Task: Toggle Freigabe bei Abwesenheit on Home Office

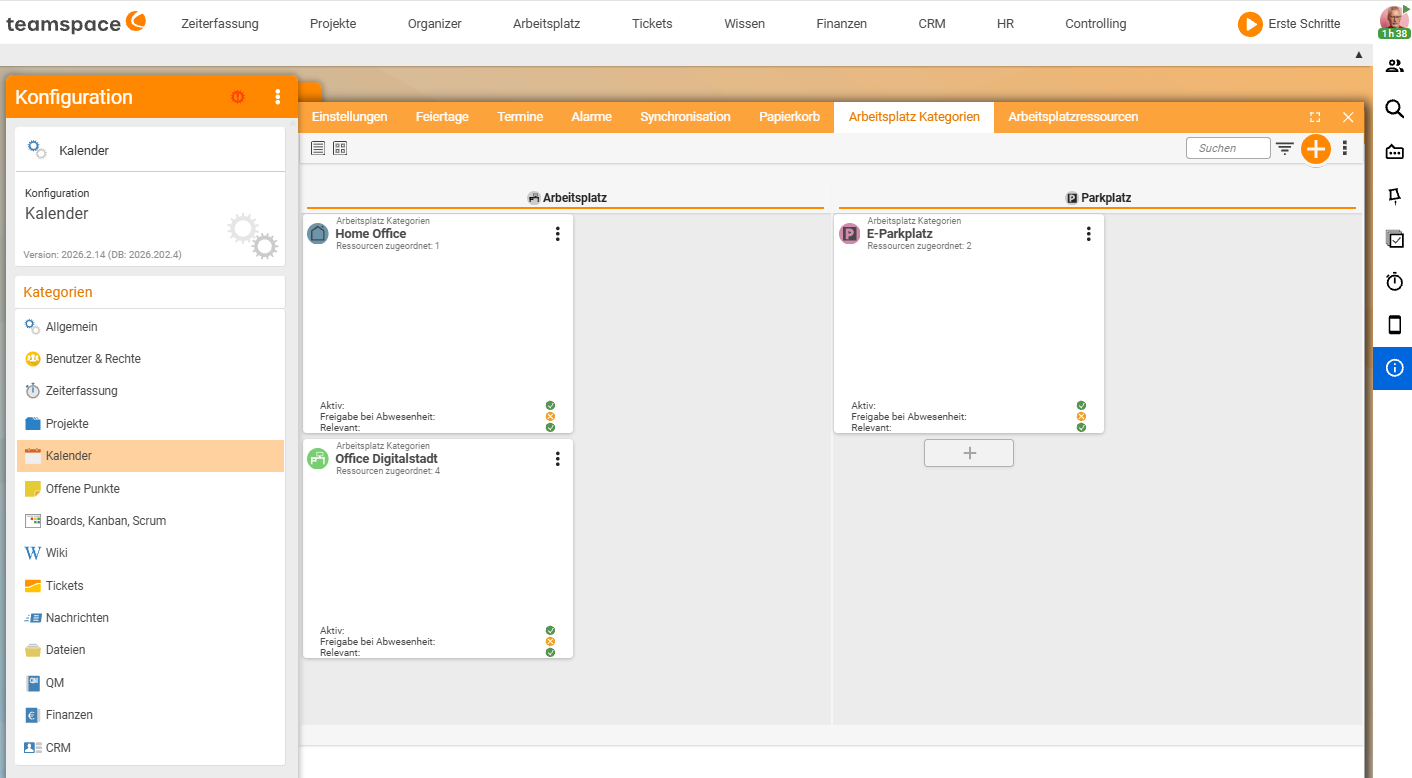Action: pos(550,416)
